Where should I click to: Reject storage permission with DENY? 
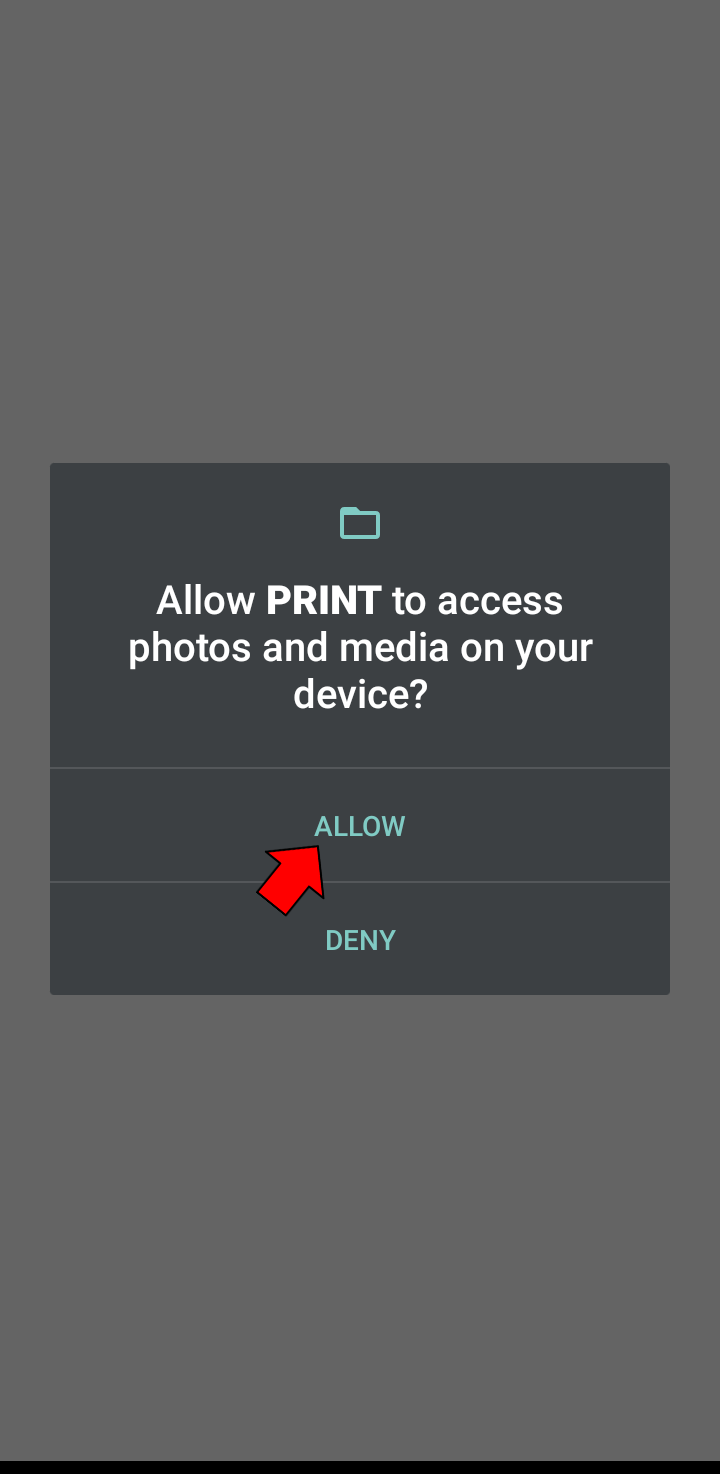[360, 939]
